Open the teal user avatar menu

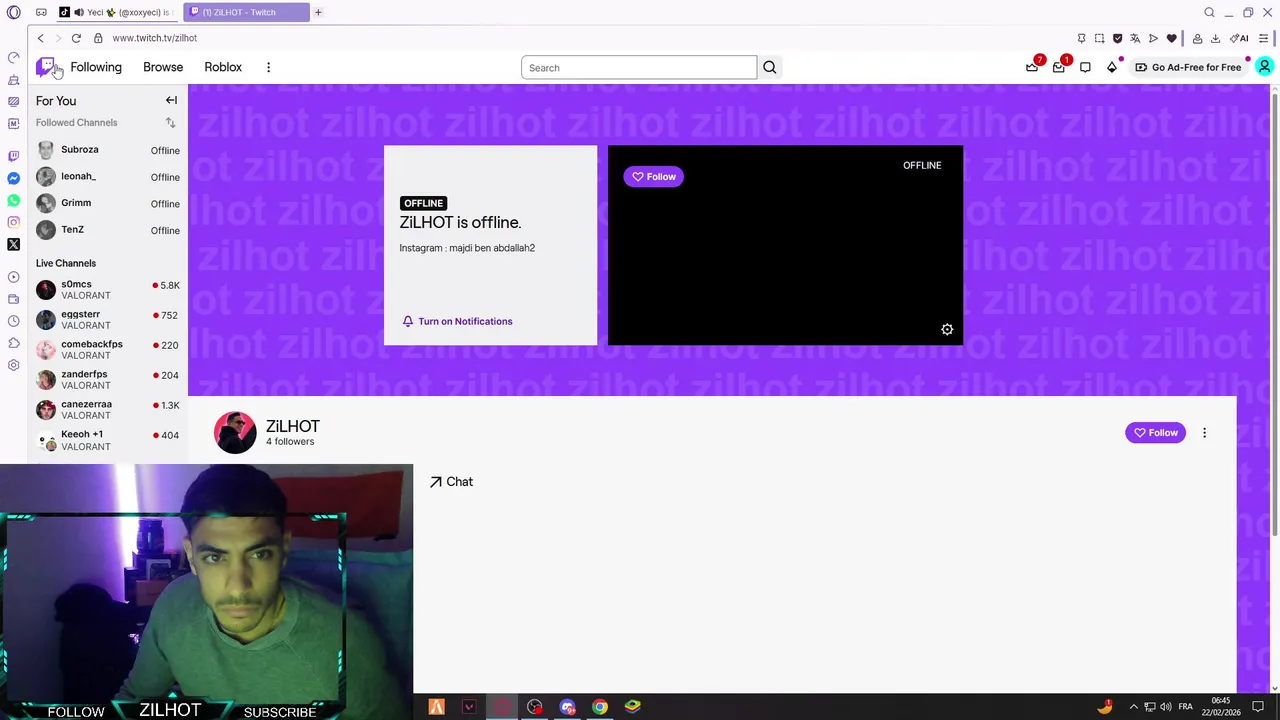pyautogui.click(x=1264, y=67)
